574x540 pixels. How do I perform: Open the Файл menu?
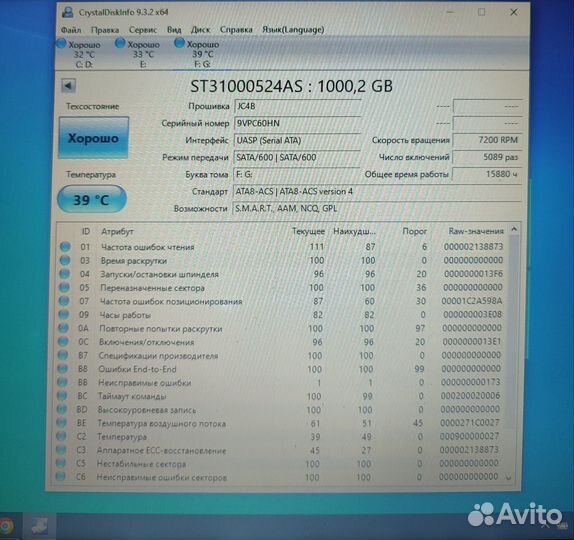coord(71,30)
